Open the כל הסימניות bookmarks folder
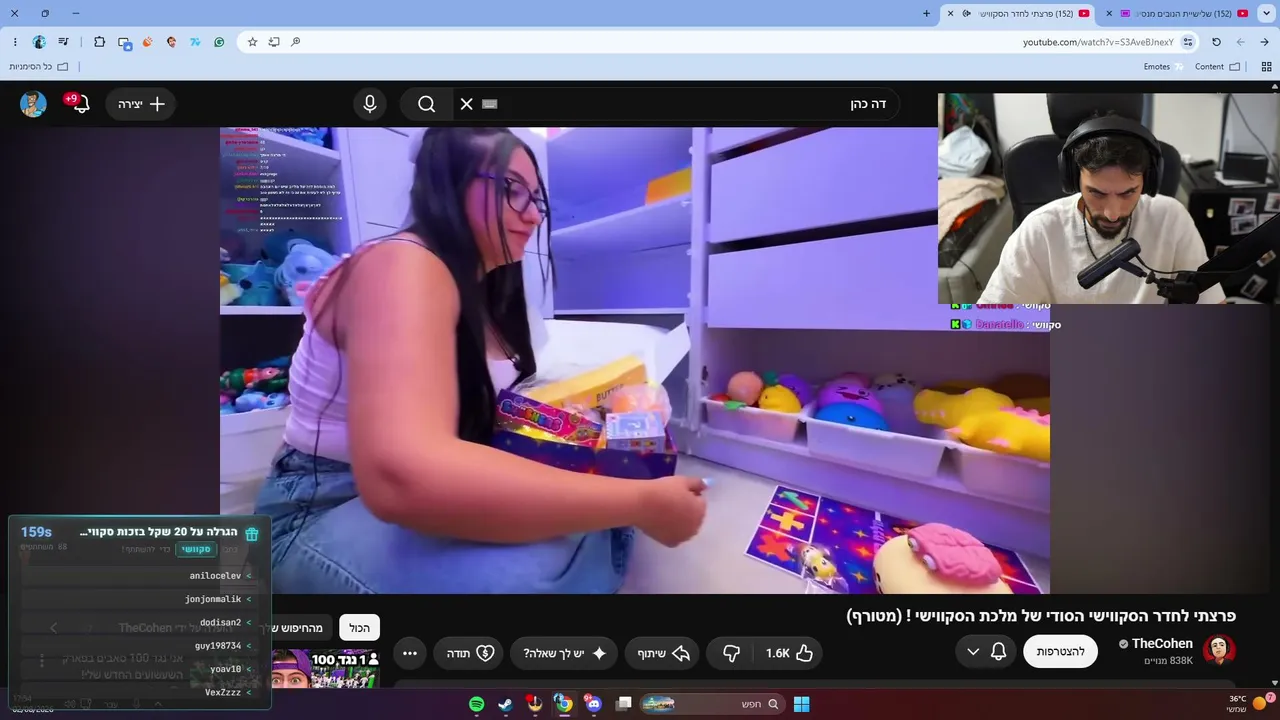The height and width of the screenshot is (720, 1280). tap(38, 67)
